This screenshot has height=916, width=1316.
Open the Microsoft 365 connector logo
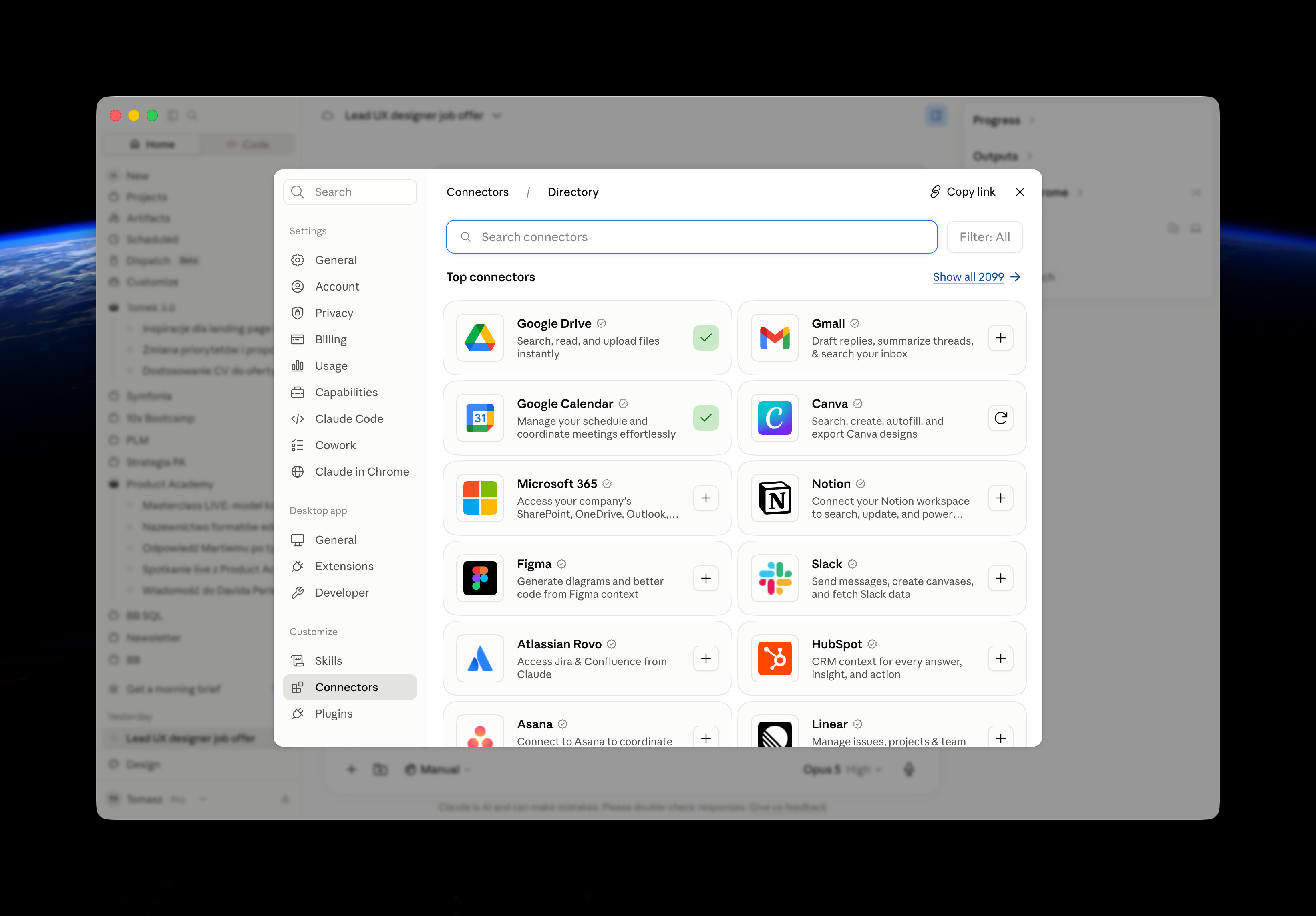480,498
